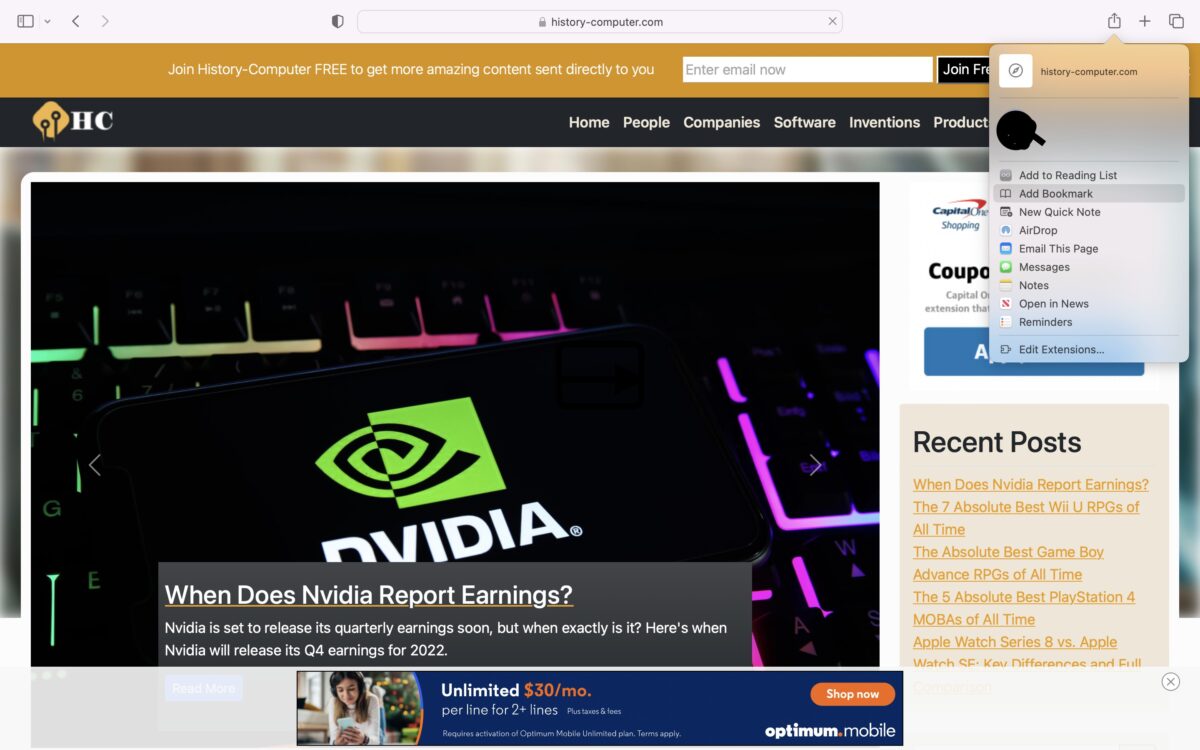This screenshot has width=1200, height=750.
Task: Click the Share toolbar icon
Action: point(1114,21)
